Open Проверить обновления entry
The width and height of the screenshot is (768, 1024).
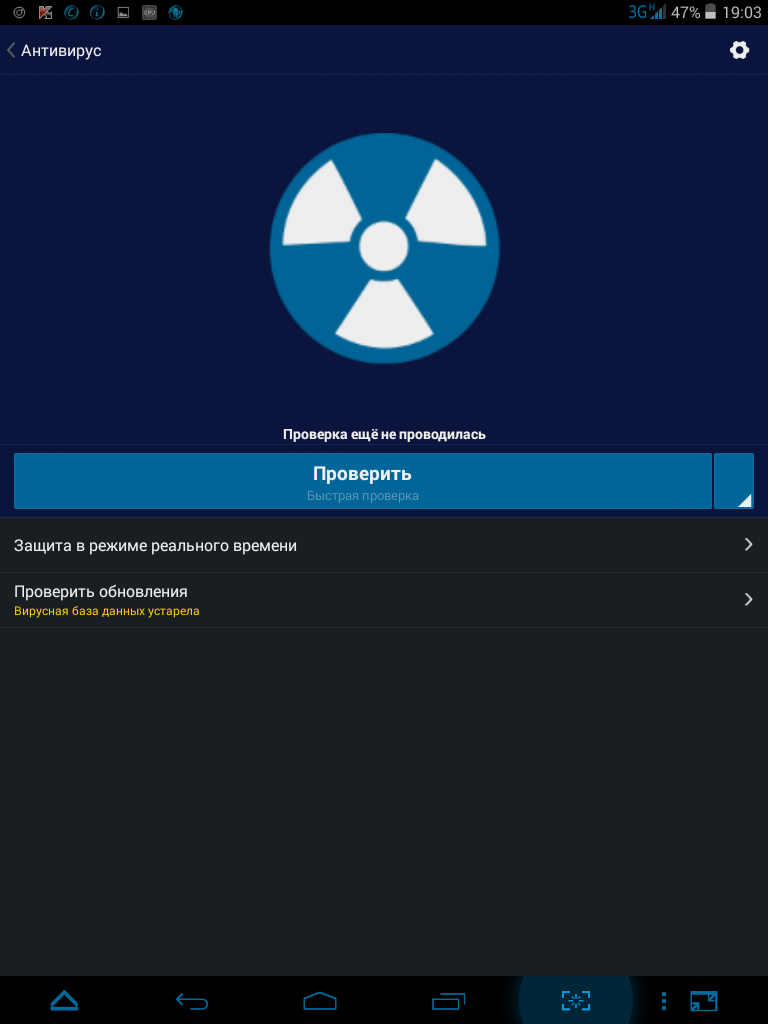(384, 600)
